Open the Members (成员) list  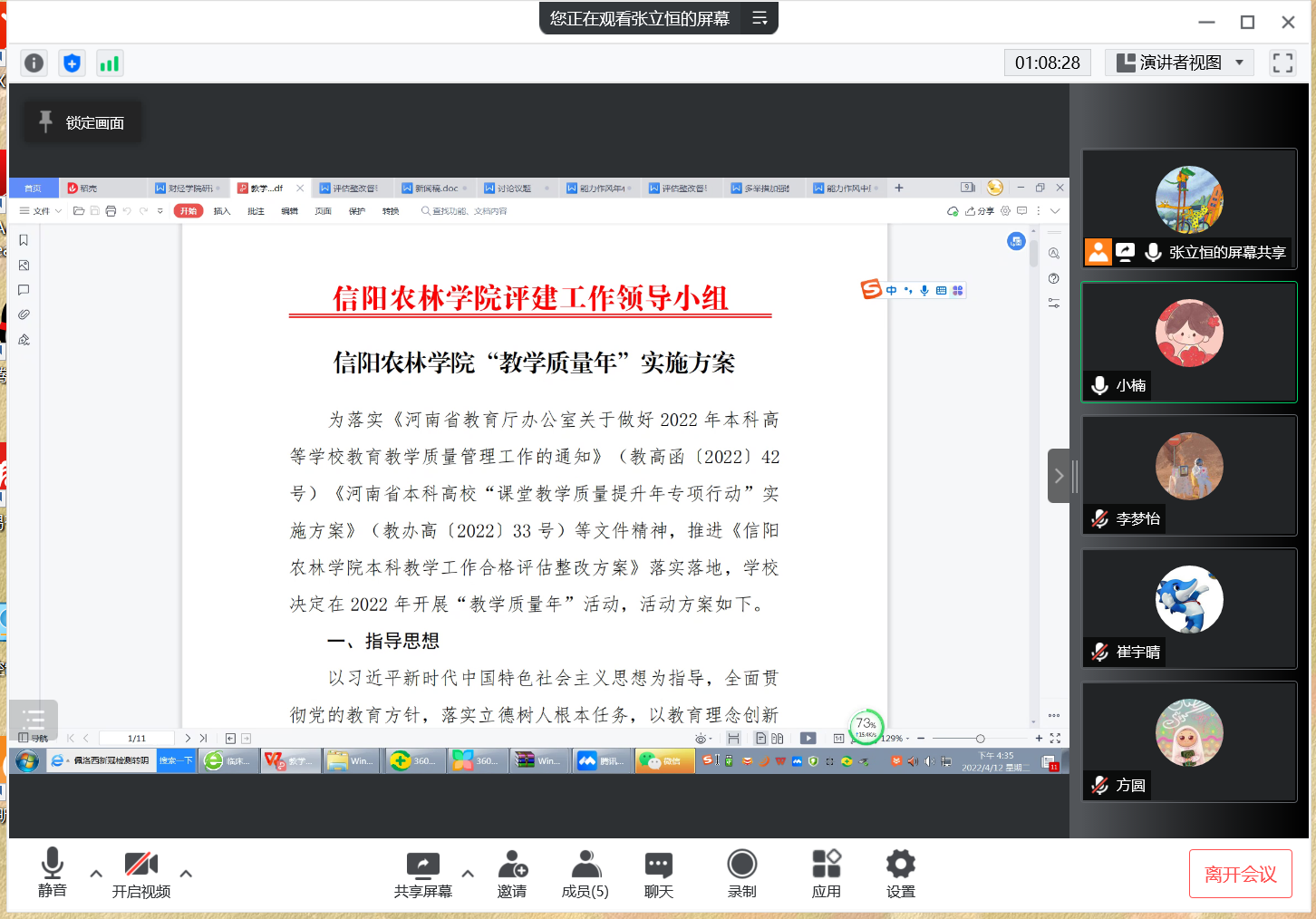(x=585, y=873)
